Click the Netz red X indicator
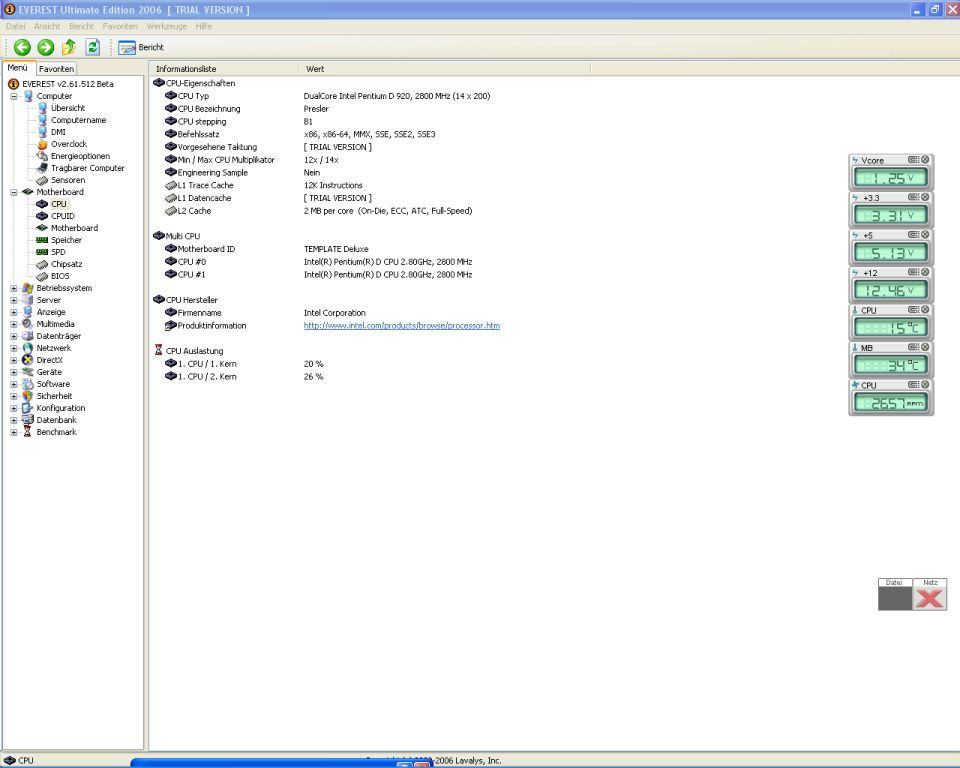Viewport: 960px width, 768px height. 929,598
